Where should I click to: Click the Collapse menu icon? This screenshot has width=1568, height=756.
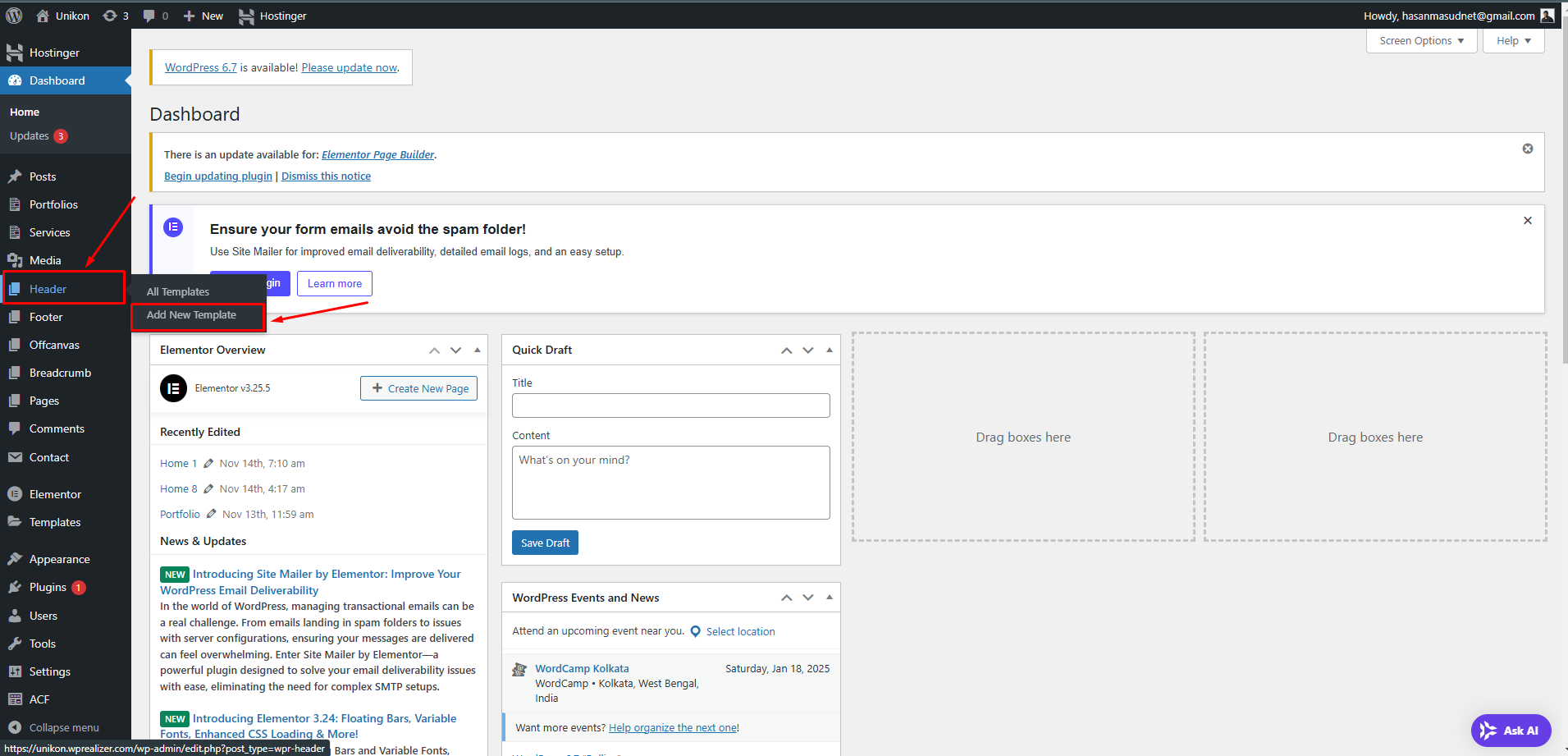tap(15, 727)
